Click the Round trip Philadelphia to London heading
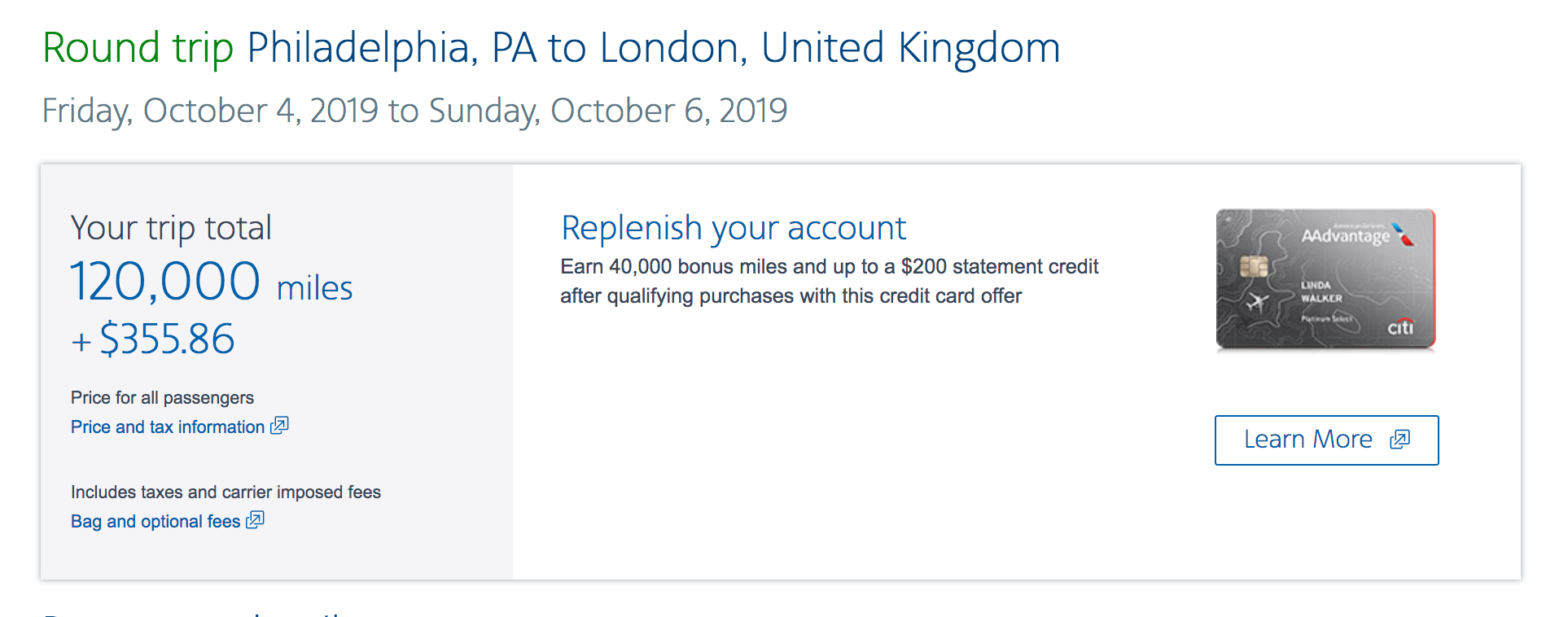 tap(551, 48)
